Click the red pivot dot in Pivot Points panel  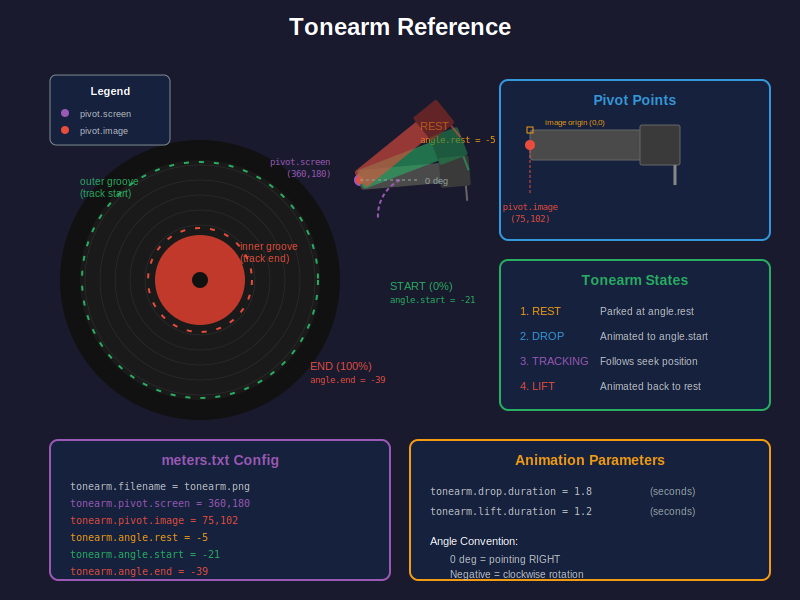coord(530,145)
